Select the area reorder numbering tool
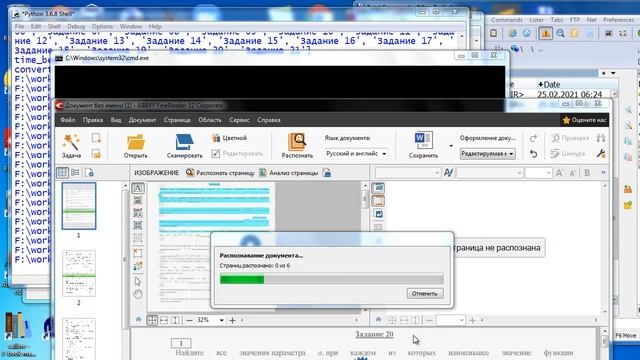The width and height of the screenshot is (640, 360). point(138,266)
